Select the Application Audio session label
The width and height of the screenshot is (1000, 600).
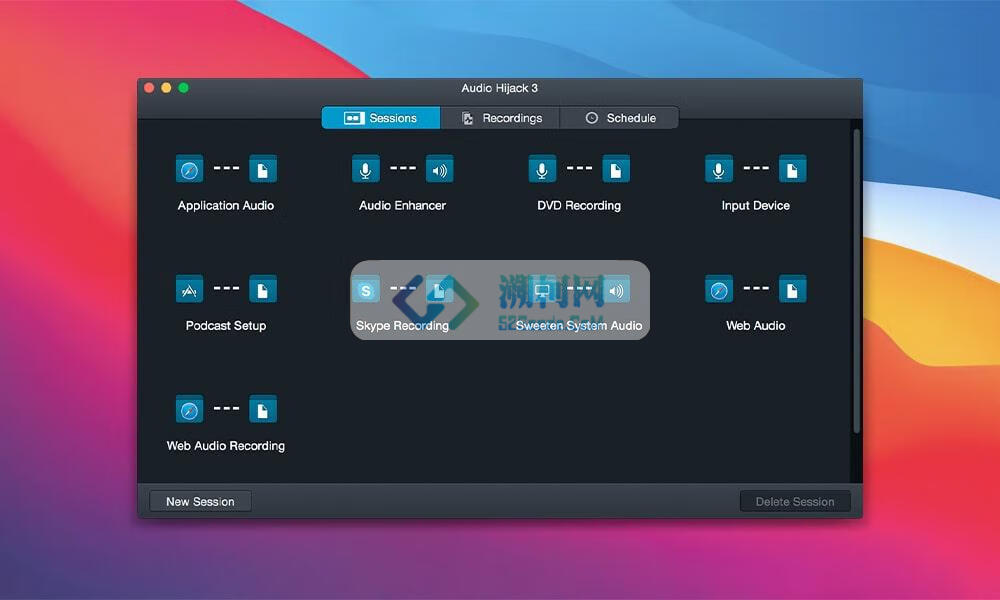[x=226, y=205]
